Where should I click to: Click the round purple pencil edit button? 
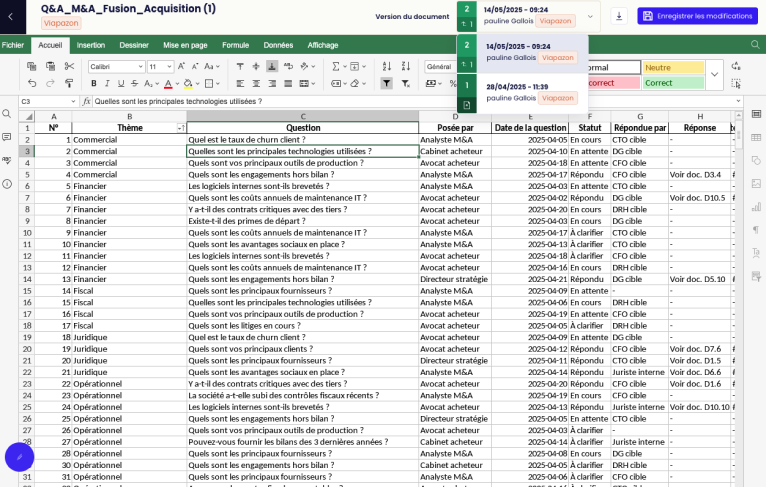pyautogui.click(x=20, y=457)
